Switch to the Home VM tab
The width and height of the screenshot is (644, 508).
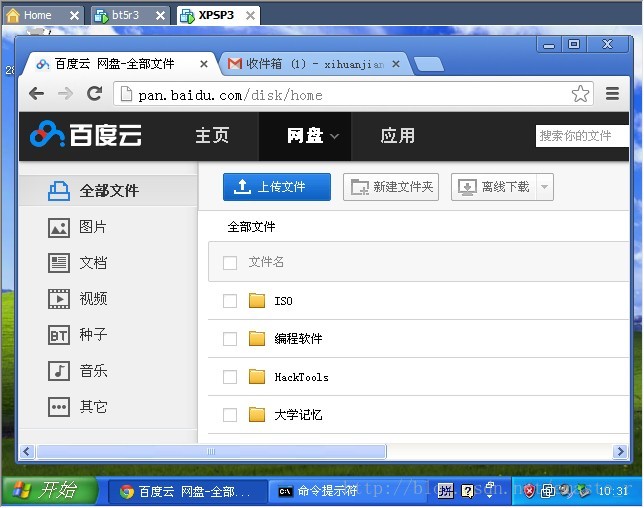43,16
